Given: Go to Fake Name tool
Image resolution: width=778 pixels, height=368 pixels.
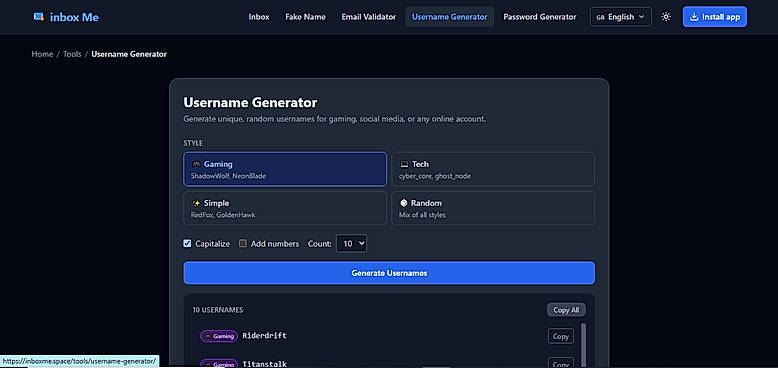Looking at the screenshot, I should pos(306,17).
